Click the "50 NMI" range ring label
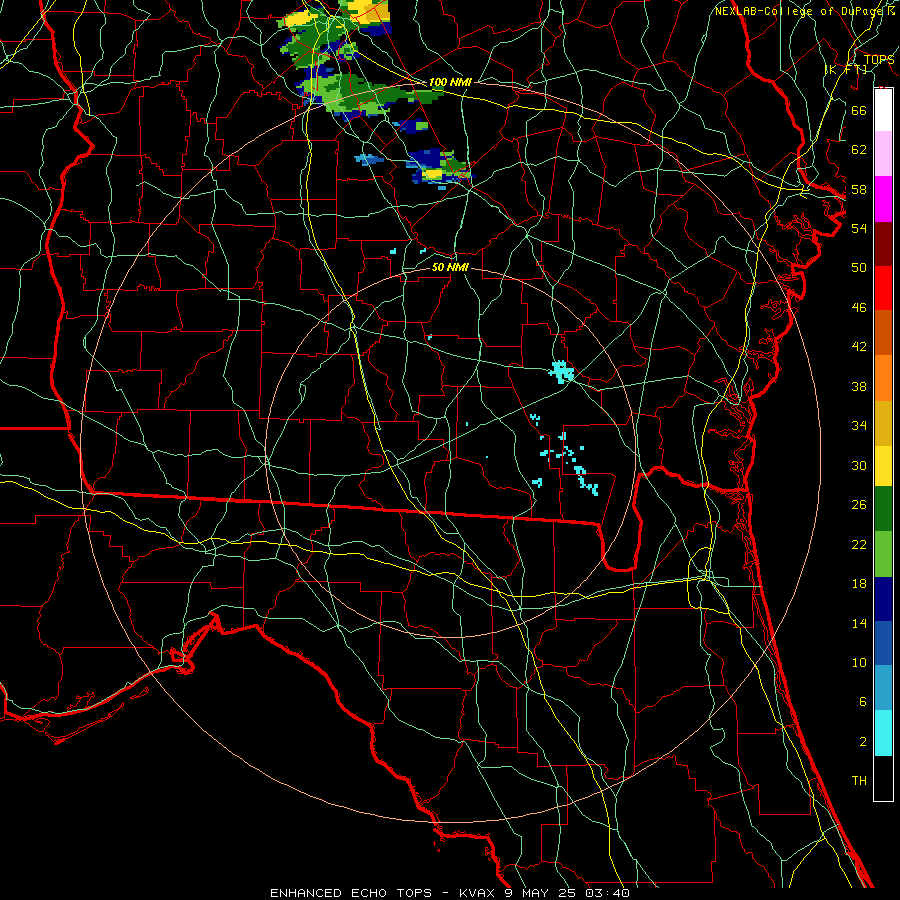The width and height of the screenshot is (900, 900). [x=450, y=267]
